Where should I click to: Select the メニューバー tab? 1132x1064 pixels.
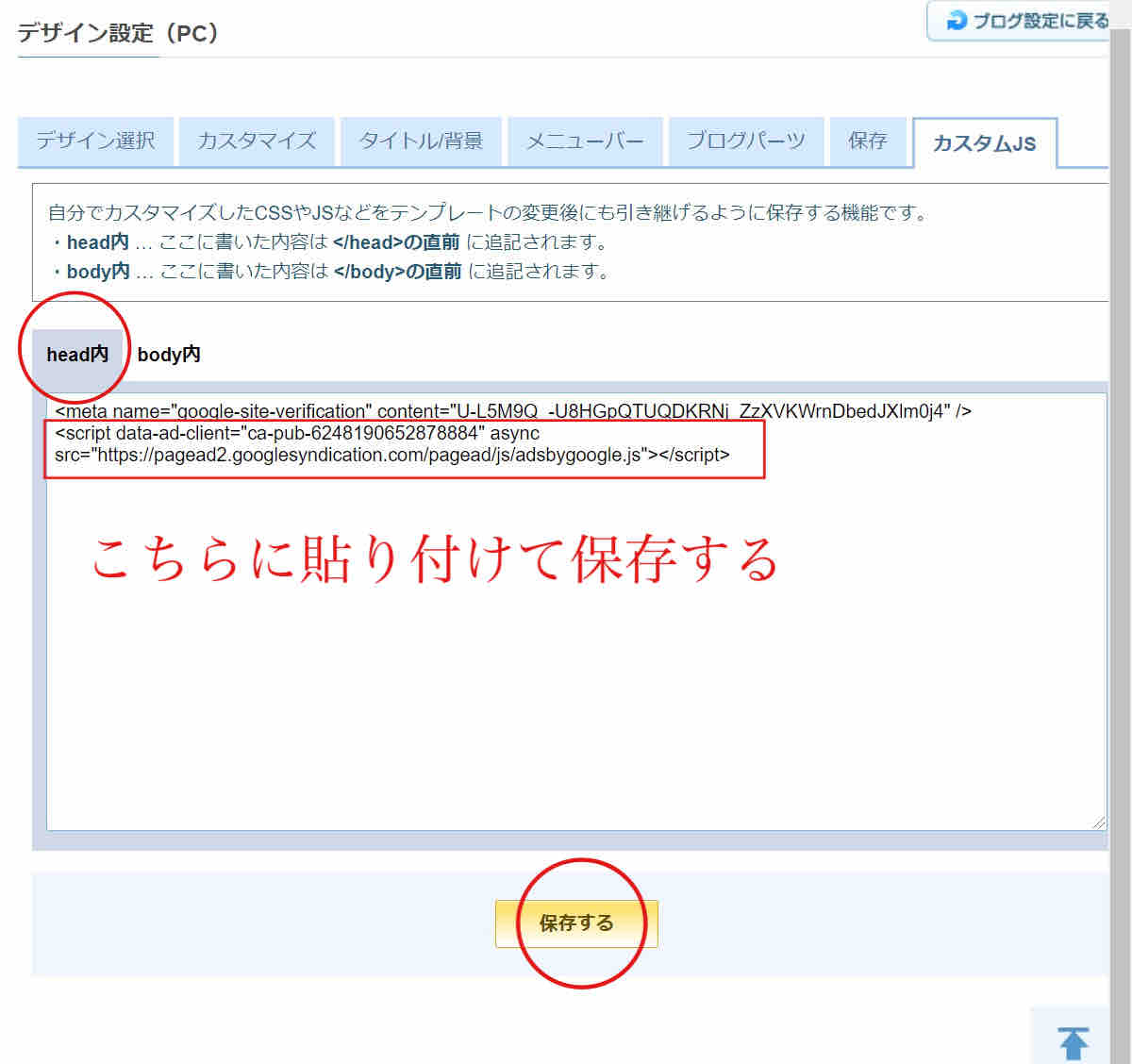[585, 141]
